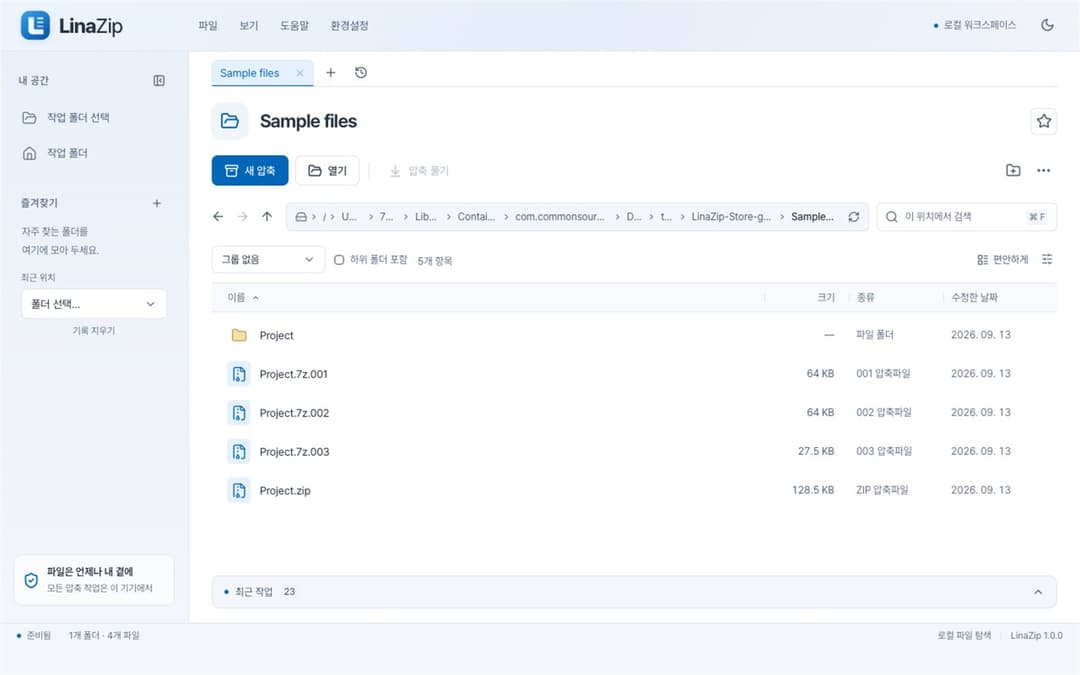1080x675 pixels.
Task: Add a new tab with plus
Action: [331, 72]
